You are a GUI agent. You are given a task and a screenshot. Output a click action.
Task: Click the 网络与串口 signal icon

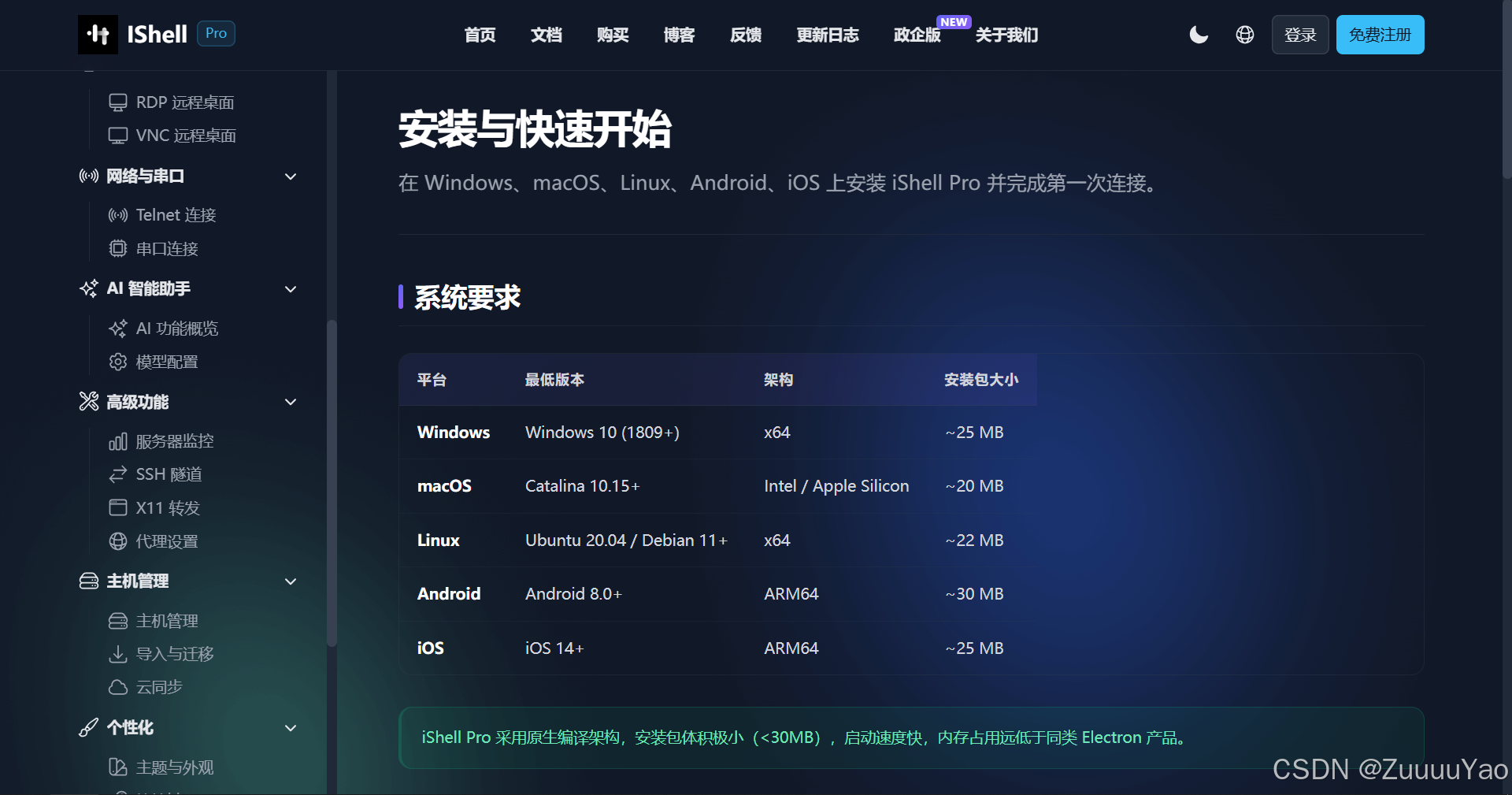pos(89,176)
